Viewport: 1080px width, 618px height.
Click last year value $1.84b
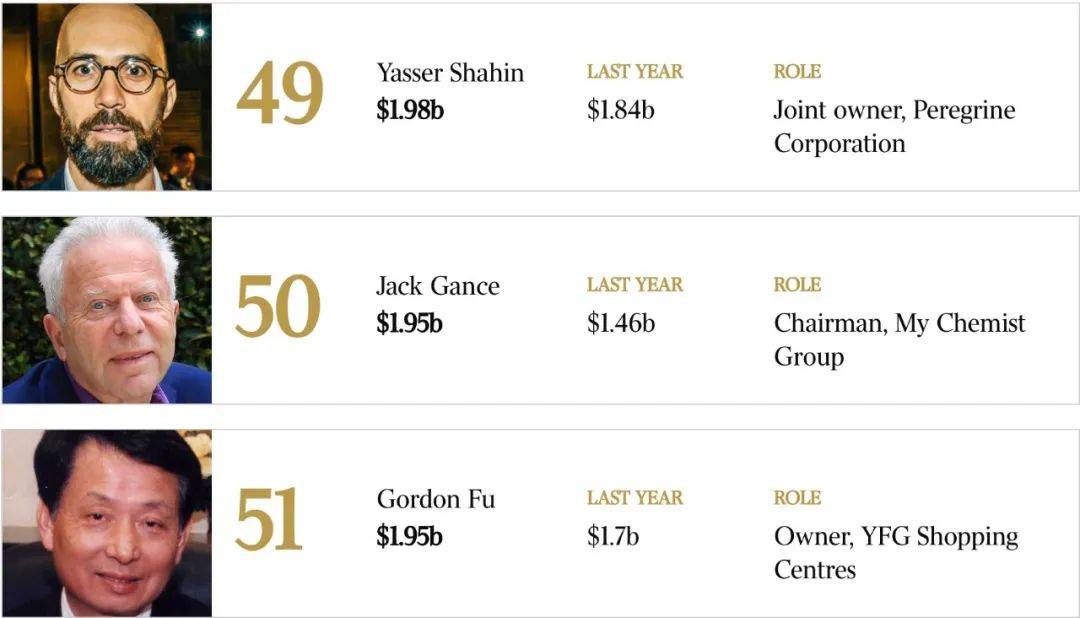(621, 110)
